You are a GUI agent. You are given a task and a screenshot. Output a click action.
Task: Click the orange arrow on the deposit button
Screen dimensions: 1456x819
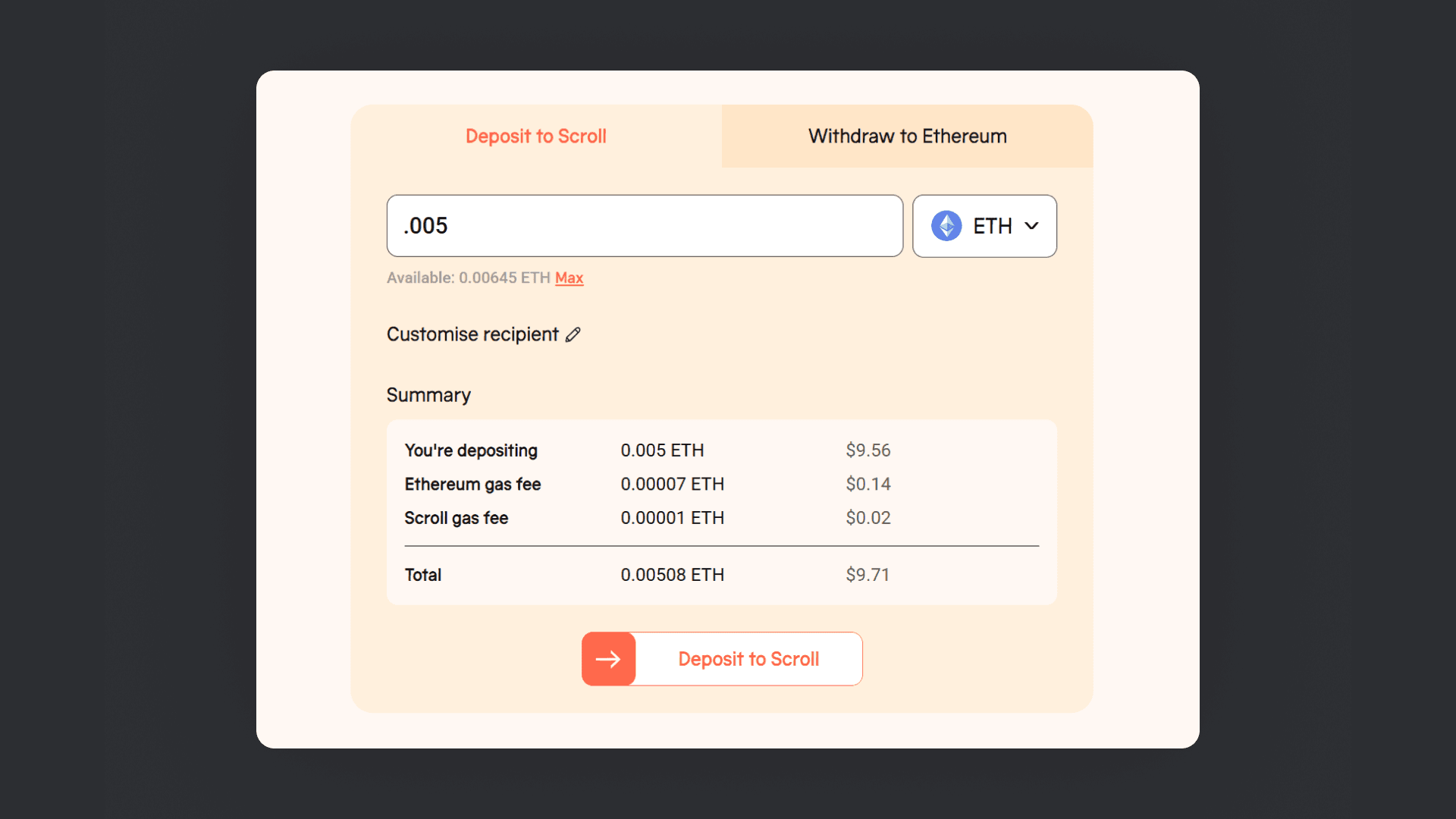[x=608, y=658]
